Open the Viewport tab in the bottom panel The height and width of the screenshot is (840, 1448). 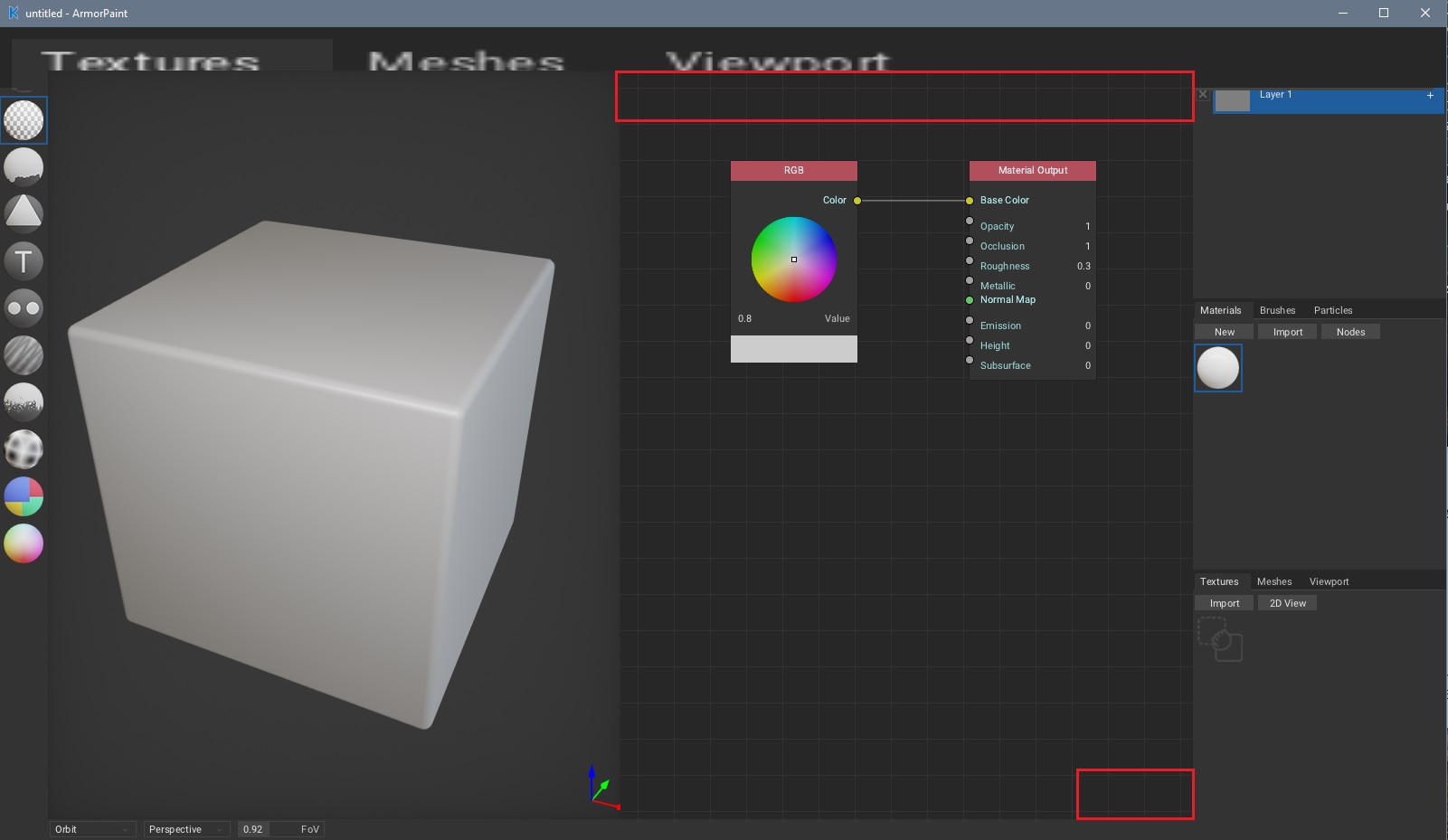coord(1328,581)
